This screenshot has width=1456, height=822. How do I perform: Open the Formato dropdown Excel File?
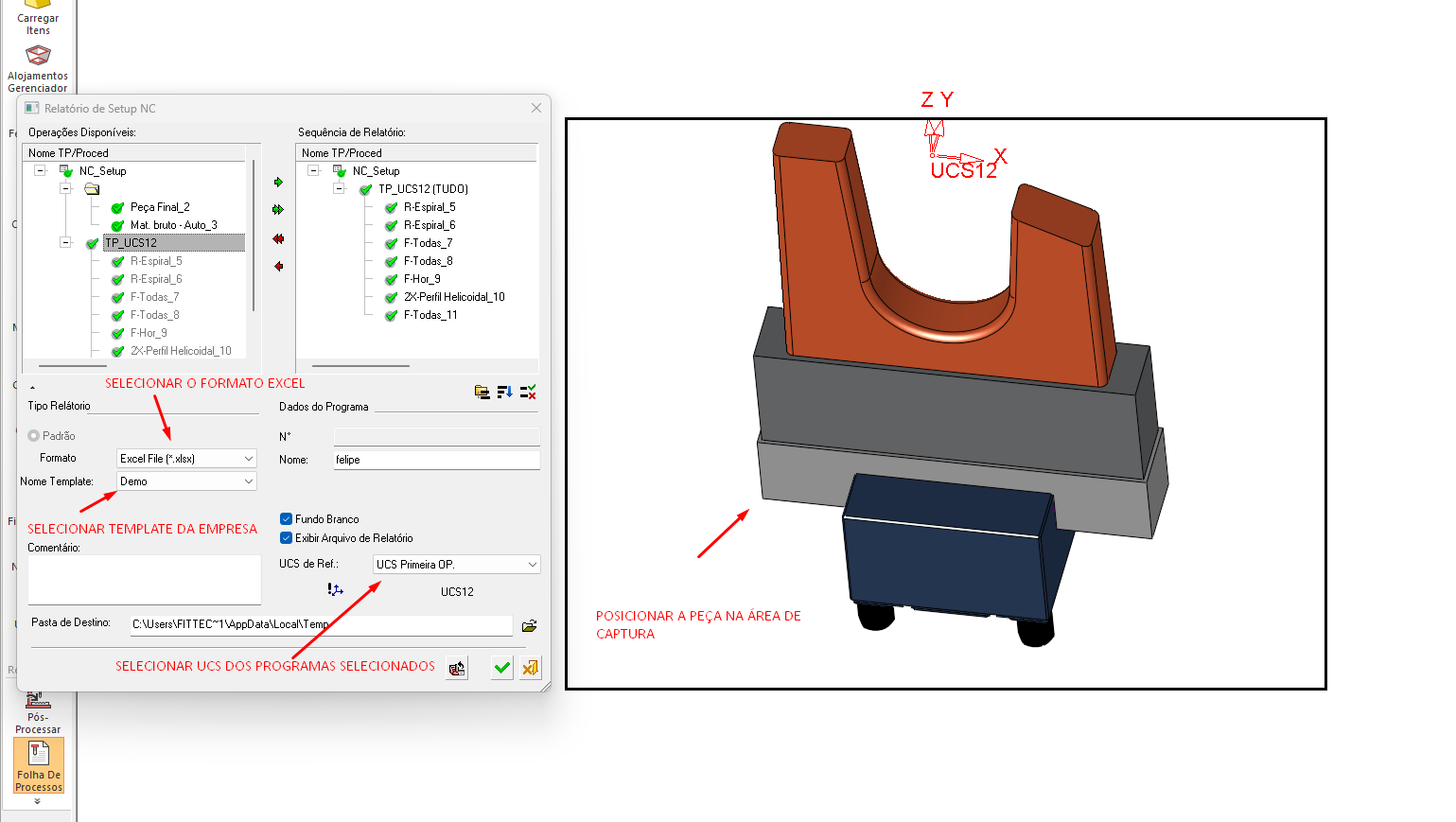186,458
